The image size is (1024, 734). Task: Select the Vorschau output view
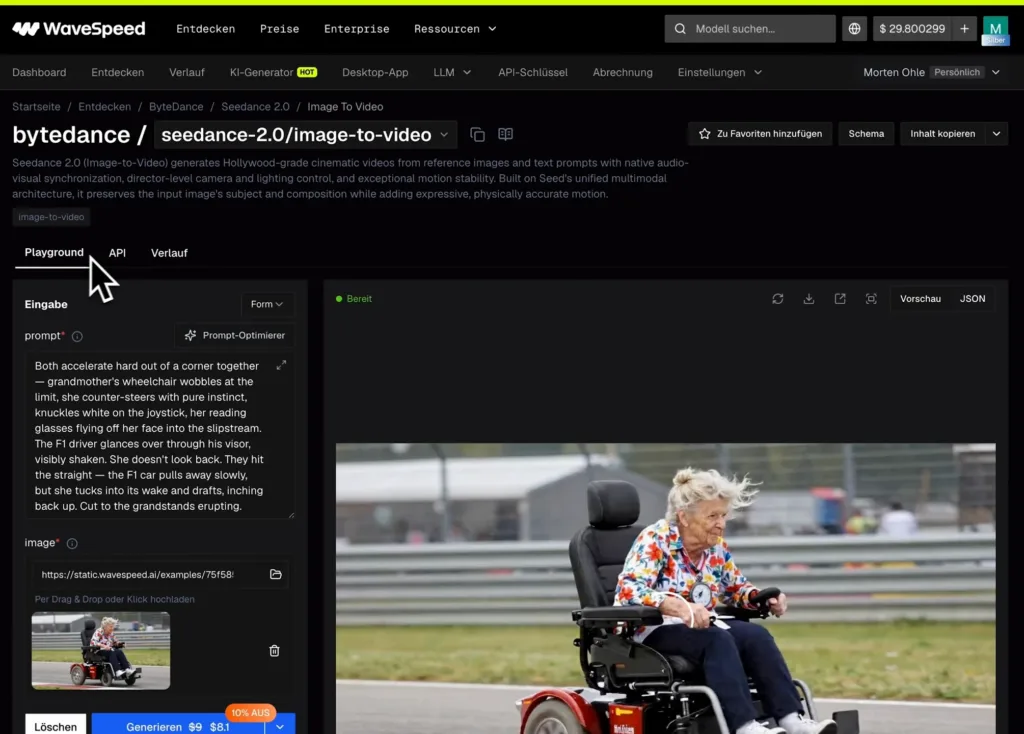pyautogui.click(x=920, y=298)
